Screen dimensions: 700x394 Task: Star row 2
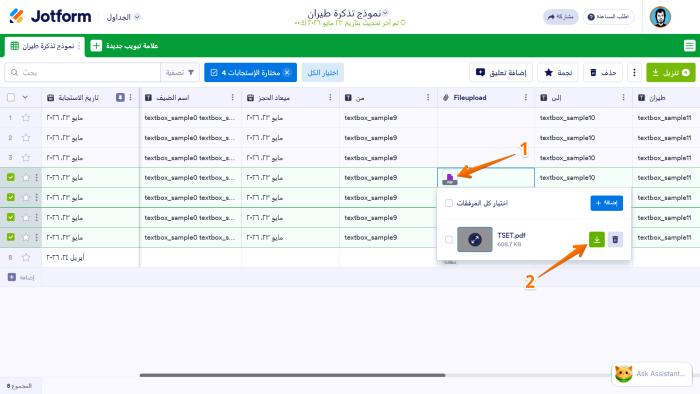click(x=26, y=138)
